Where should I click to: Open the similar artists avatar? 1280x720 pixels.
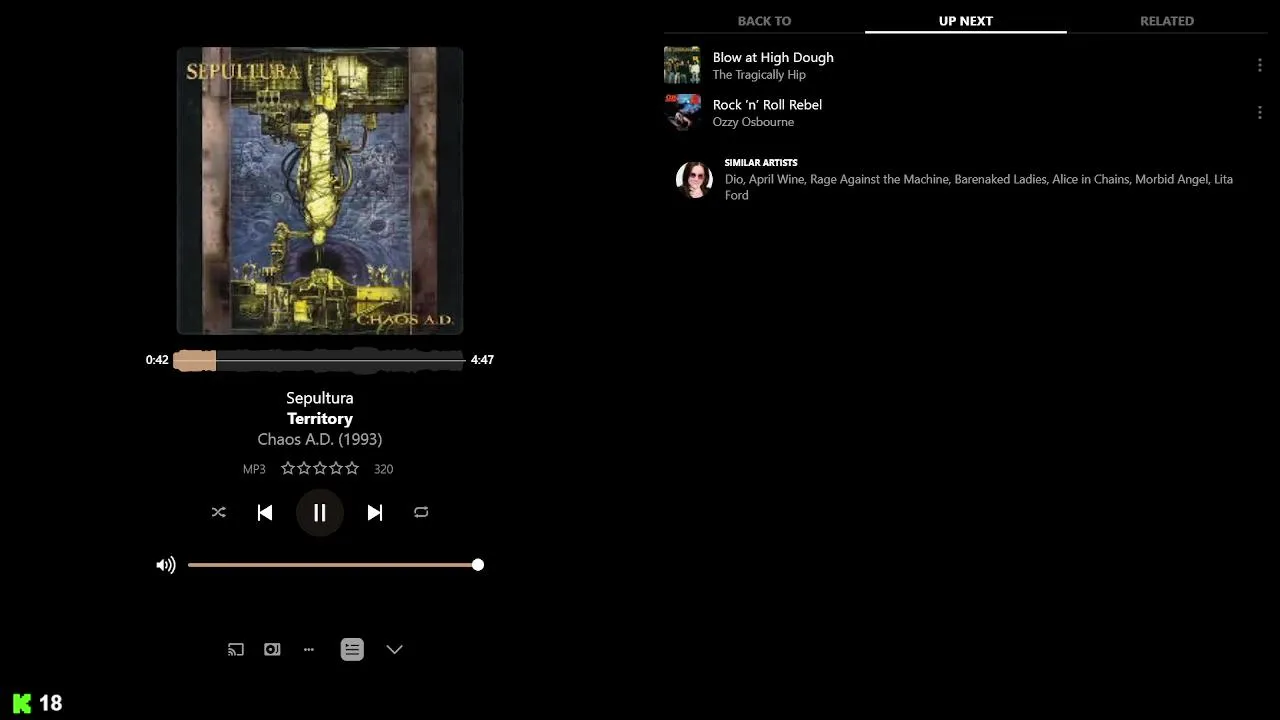(x=694, y=179)
